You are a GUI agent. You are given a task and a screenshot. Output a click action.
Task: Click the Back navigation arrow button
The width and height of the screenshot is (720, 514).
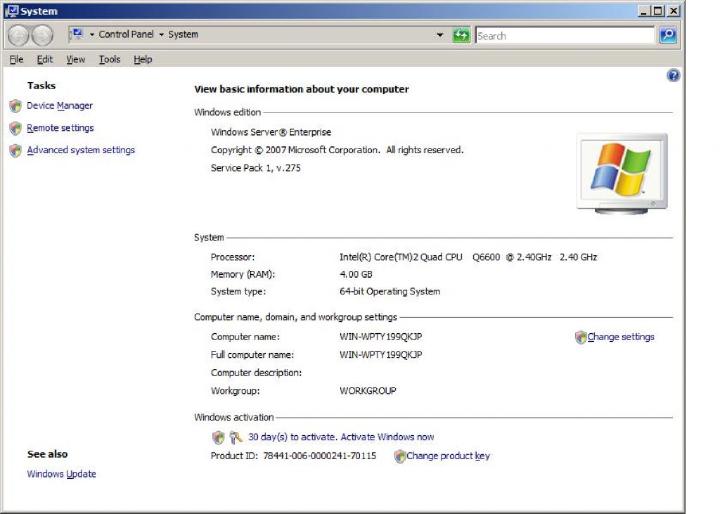coord(18,35)
